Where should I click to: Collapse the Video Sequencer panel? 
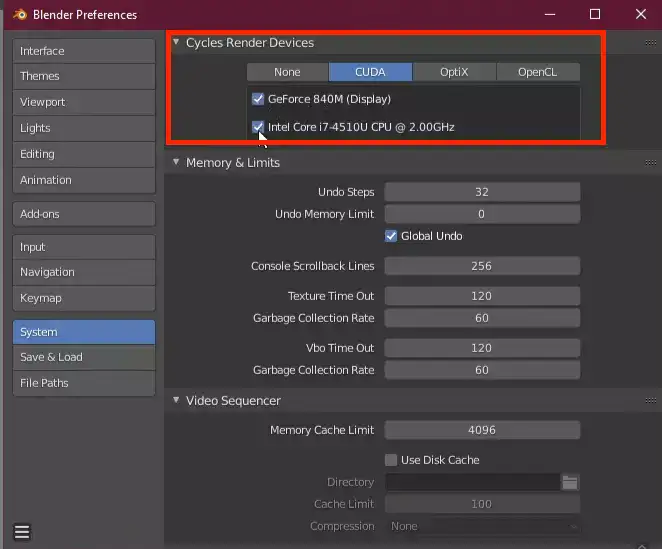[176, 400]
